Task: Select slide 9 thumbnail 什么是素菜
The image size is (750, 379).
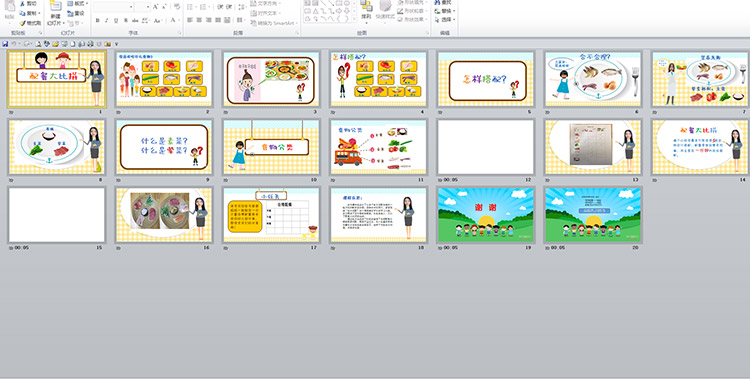Action: [164, 147]
